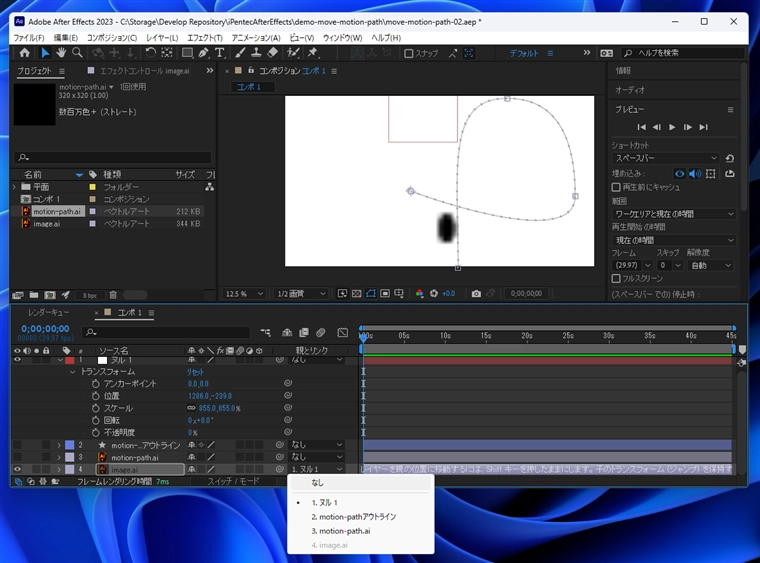
Task: Take snapshot with viewer camera icon
Action: point(476,294)
